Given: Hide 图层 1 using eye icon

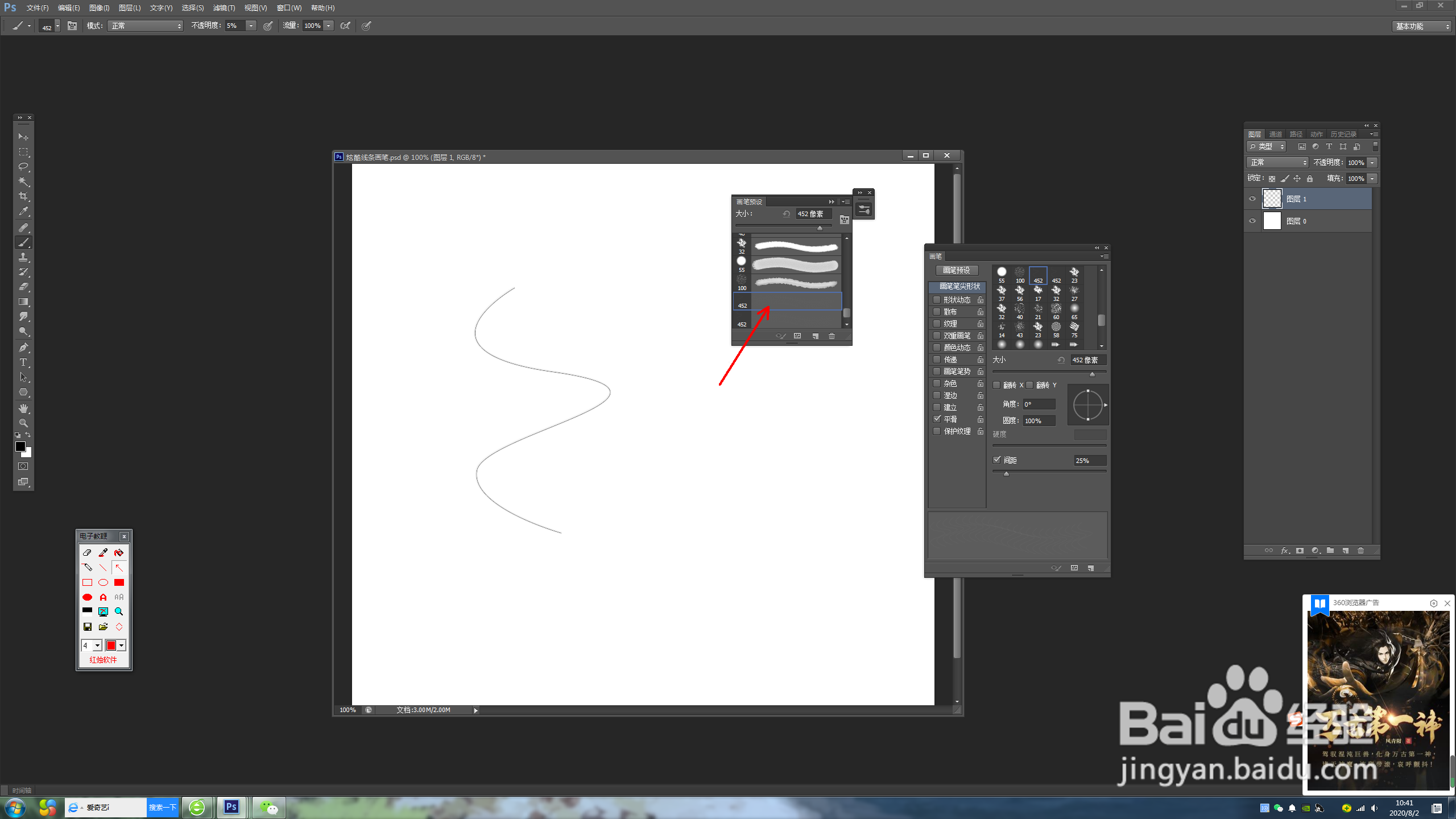Looking at the screenshot, I should coord(1252,198).
